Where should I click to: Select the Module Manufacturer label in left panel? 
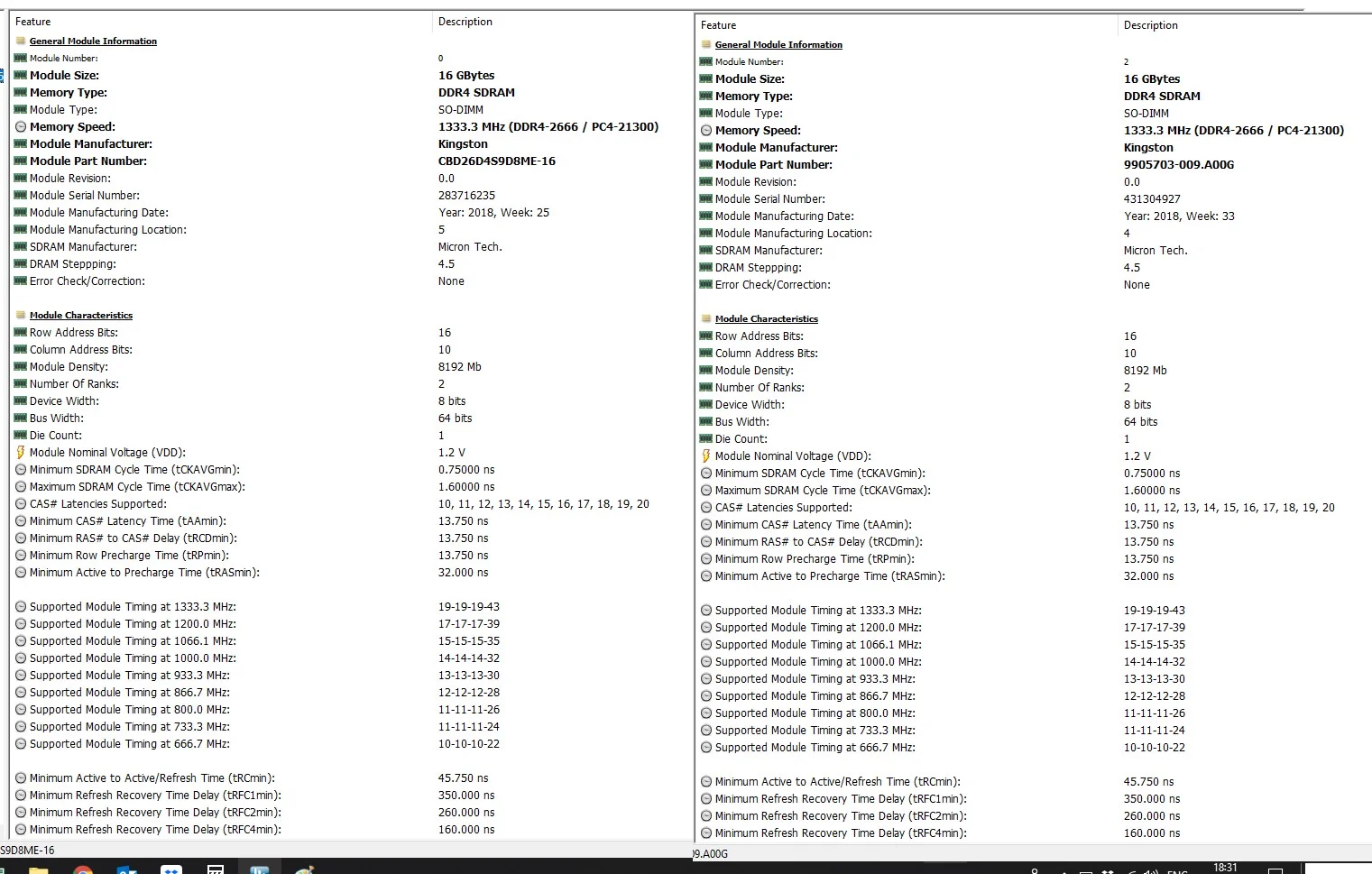pyautogui.click(x=91, y=143)
